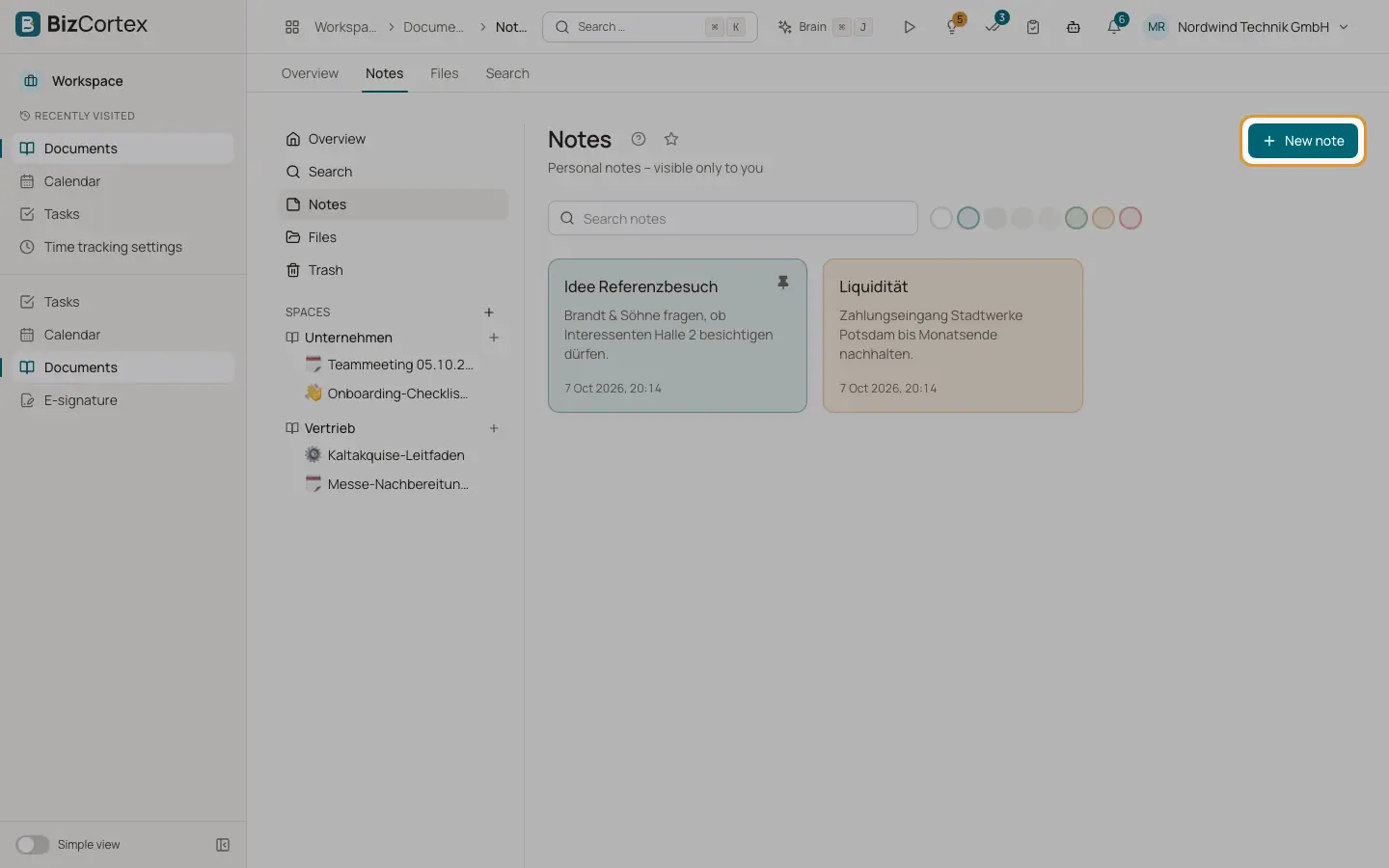Open the apps grid icon beside the breadcrumb
This screenshot has height=868, width=1389.
(x=292, y=27)
